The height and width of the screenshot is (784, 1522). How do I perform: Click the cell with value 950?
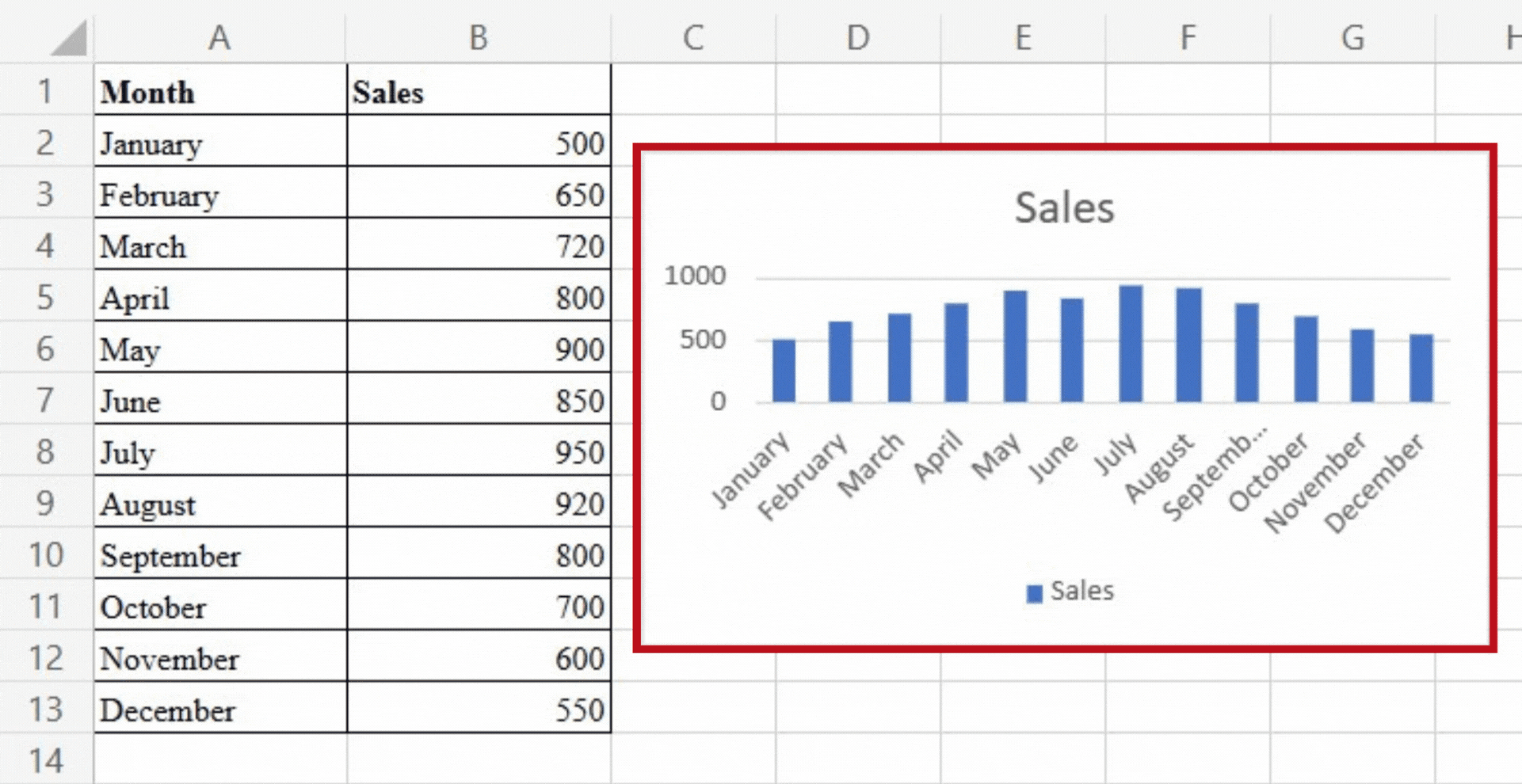479,451
